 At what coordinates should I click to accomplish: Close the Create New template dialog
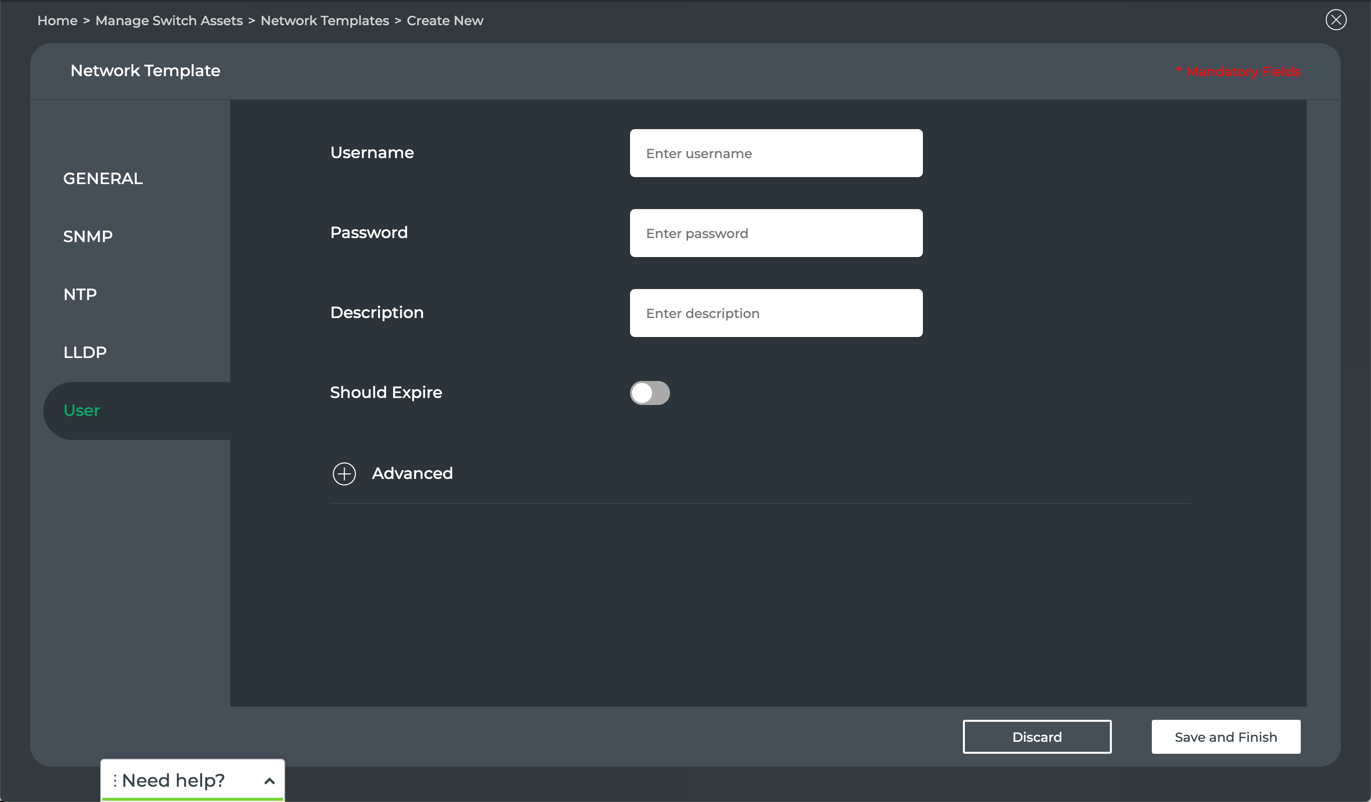pyautogui.click(x=1335, y=20)
